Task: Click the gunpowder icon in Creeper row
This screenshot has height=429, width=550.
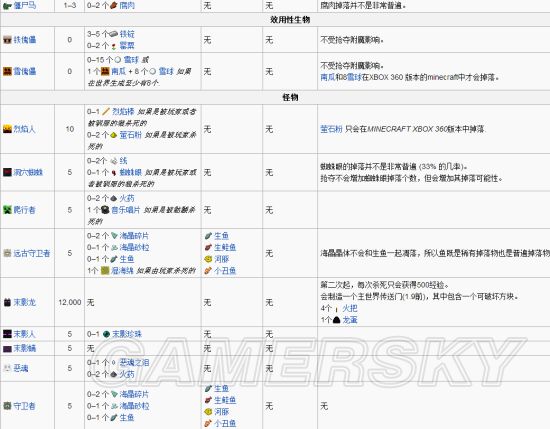Action: point(113,198)
